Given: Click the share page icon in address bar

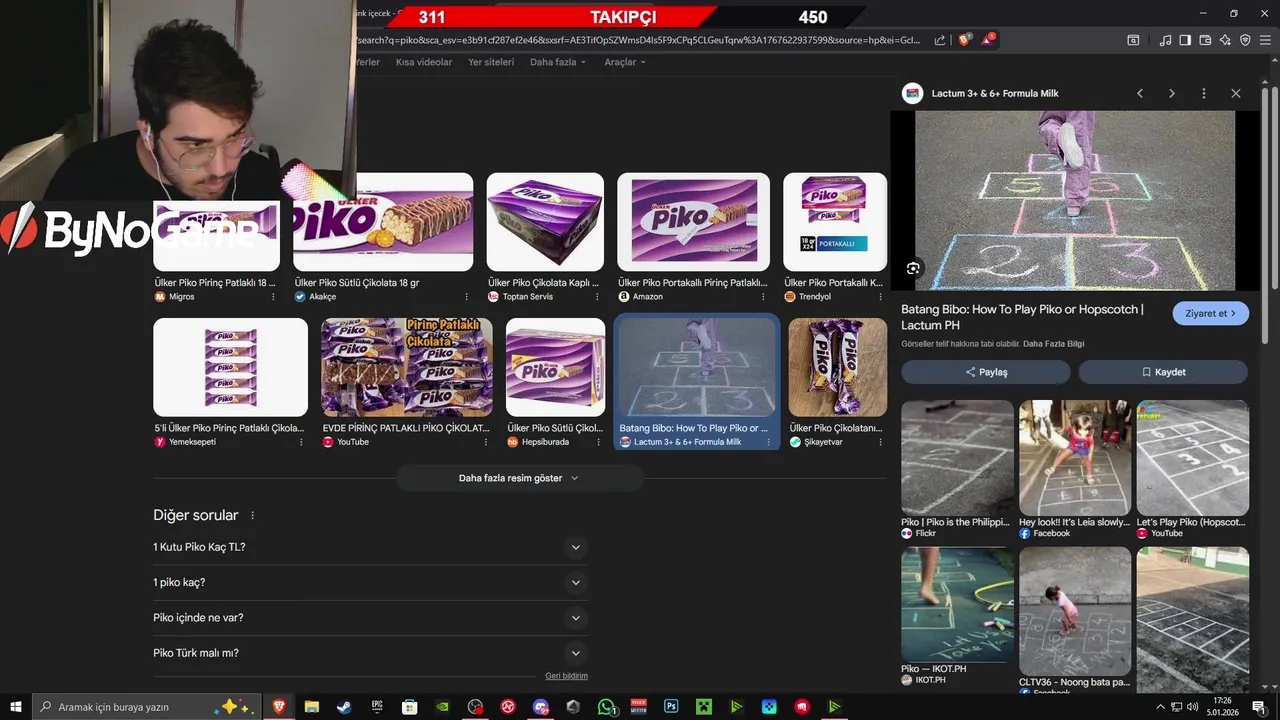Looking at the screenshot, I should 940,40.
